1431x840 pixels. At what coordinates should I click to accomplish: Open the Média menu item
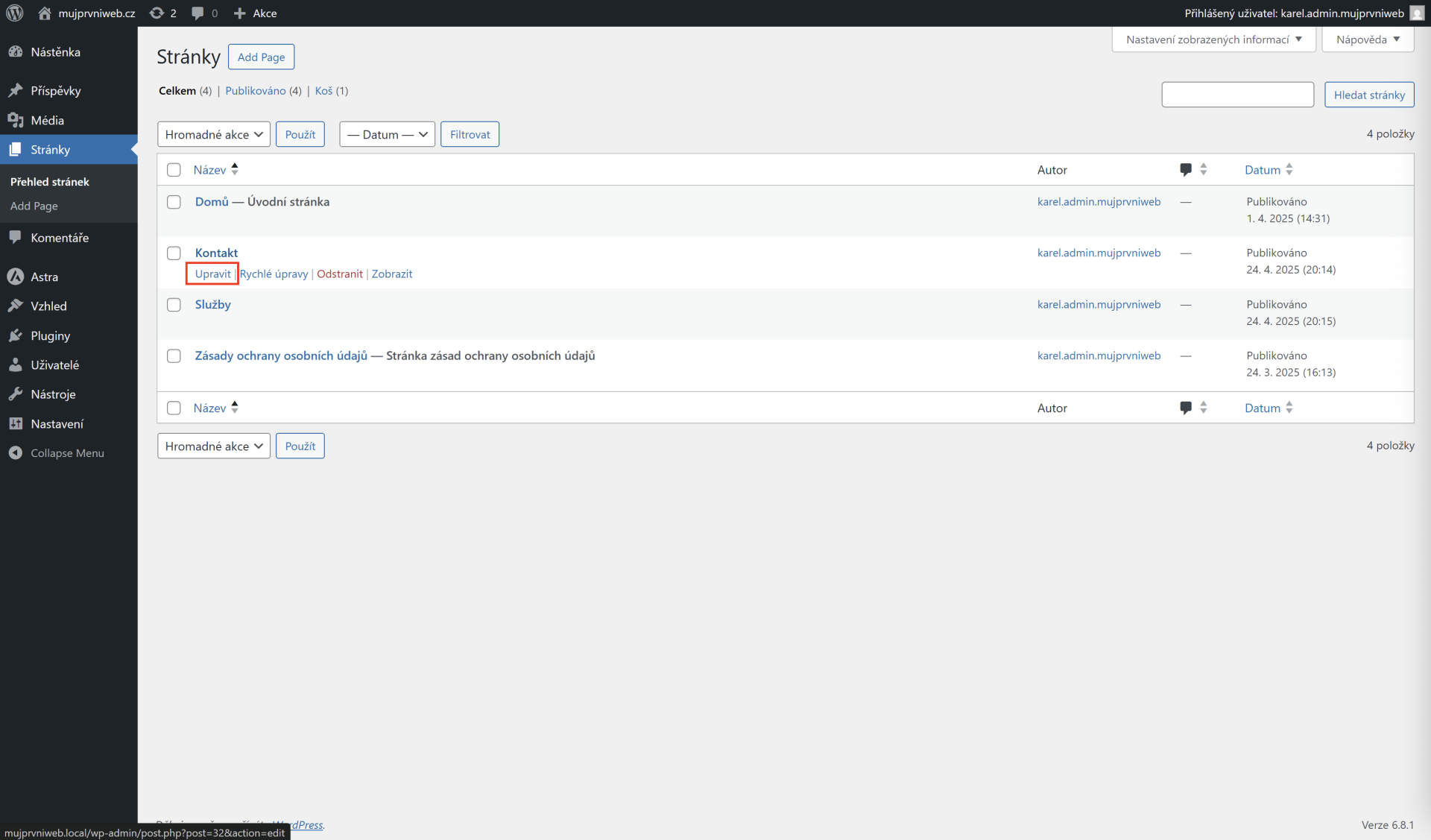tap(47, 120)
